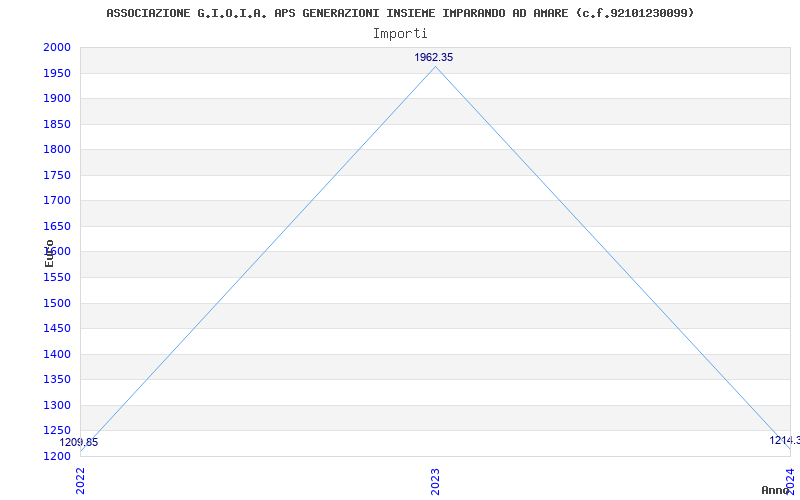Click the 1750 y-axis tick label

coord(57,176)
